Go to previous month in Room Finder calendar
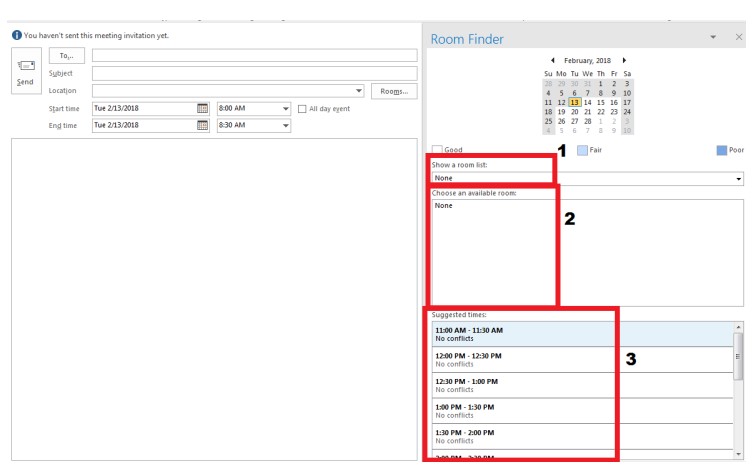This screenshot has height=472, width=754. 553,61
